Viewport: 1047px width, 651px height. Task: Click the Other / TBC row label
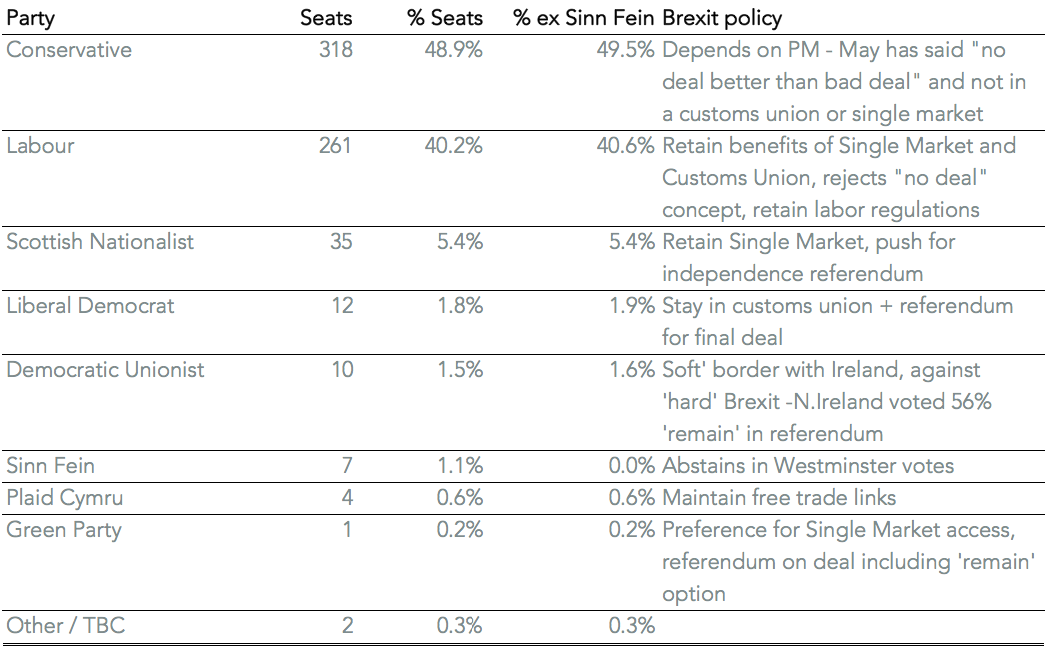point(66,626)
